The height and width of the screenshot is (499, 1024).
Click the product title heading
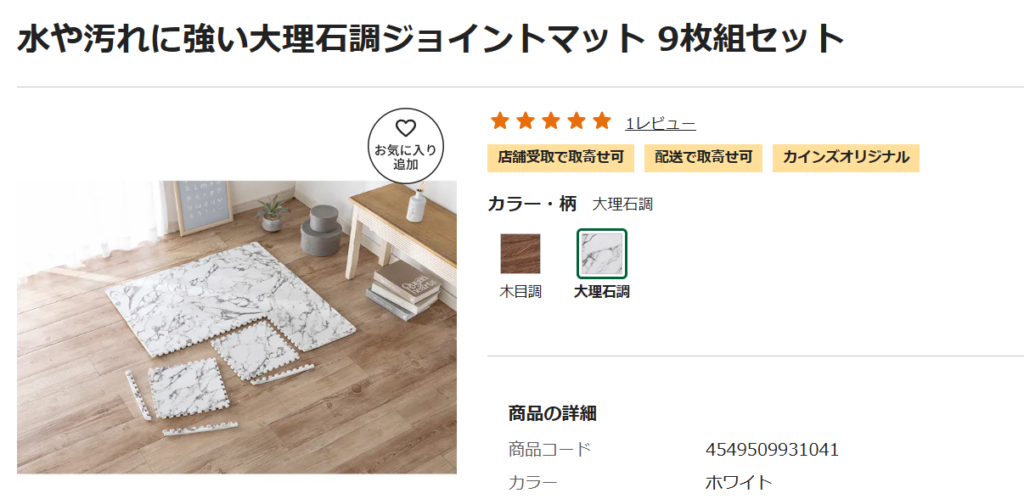(x=431, y=39)
